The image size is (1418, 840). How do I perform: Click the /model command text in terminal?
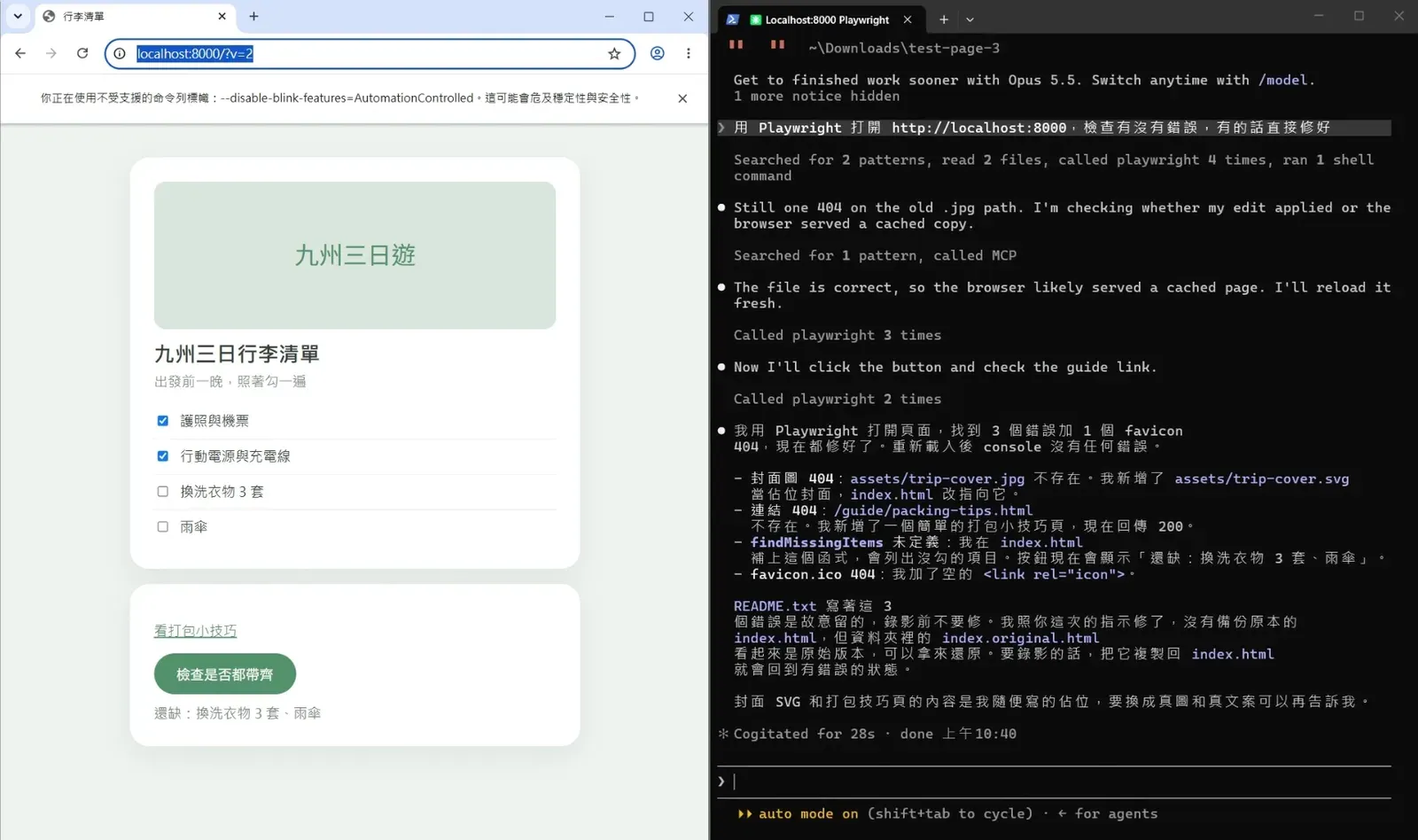[x=1283, y=80]
